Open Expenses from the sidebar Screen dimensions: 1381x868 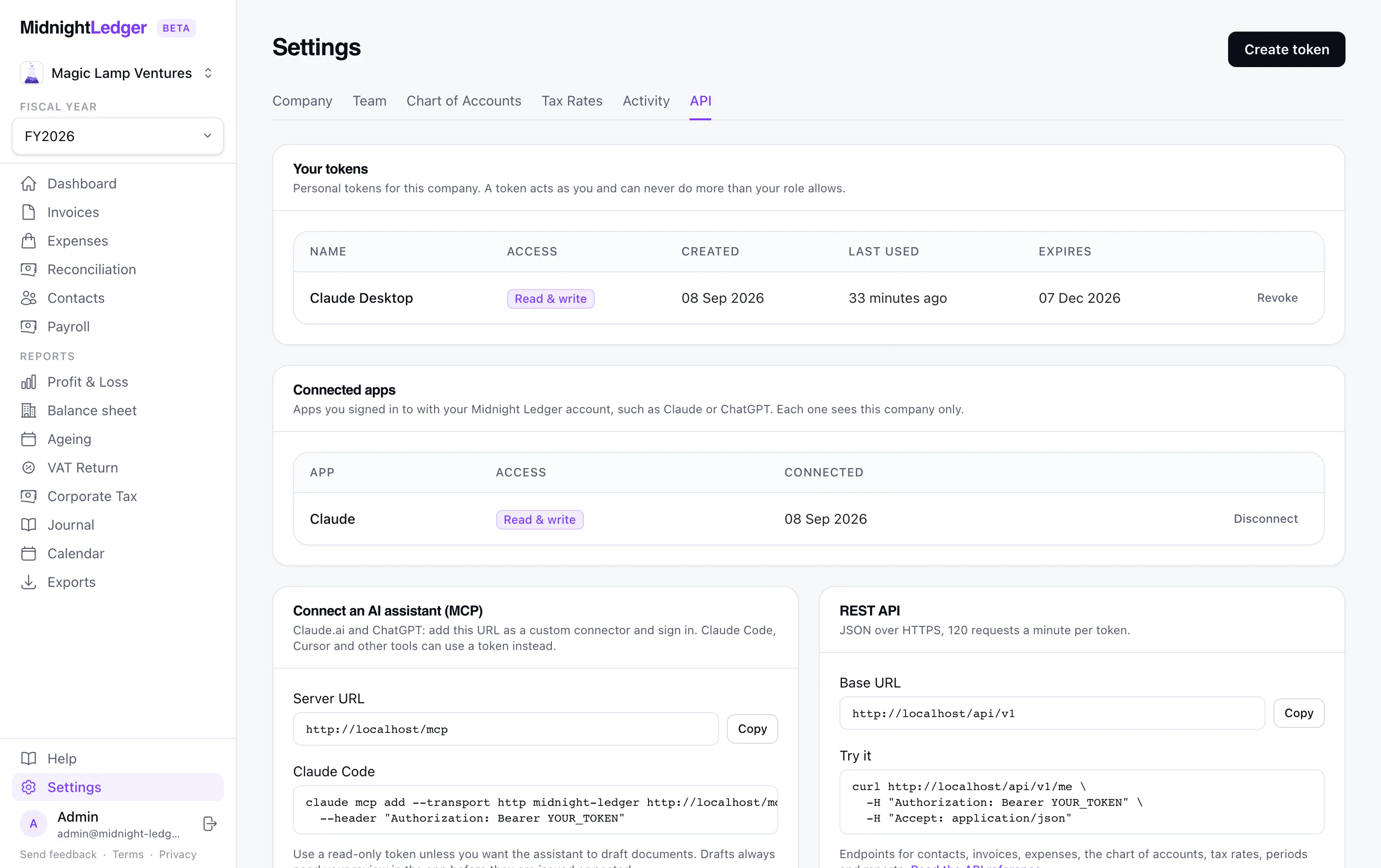point(117,241)
